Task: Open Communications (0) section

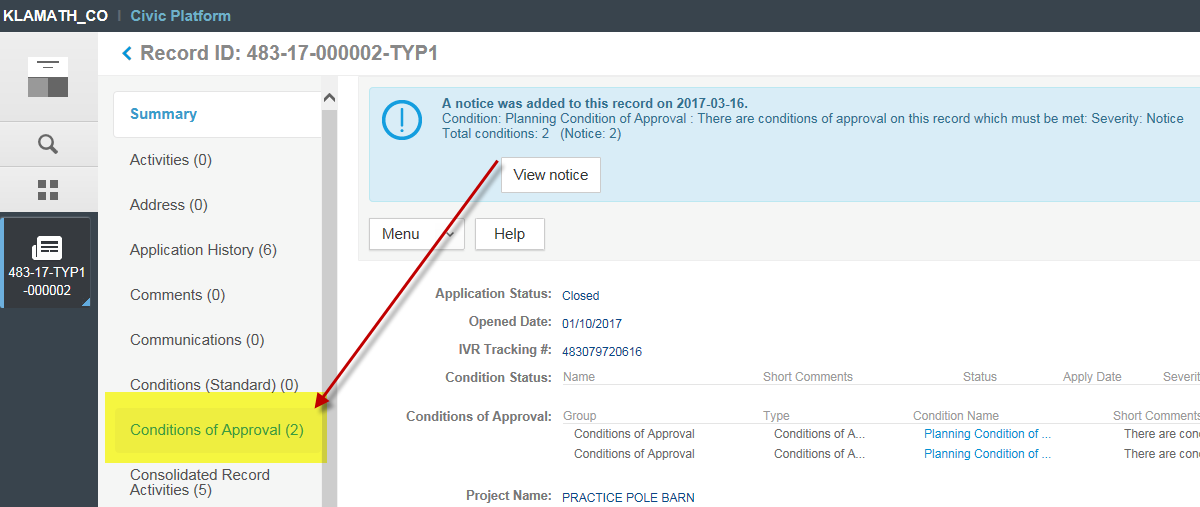Action: (x=197, y=340)
